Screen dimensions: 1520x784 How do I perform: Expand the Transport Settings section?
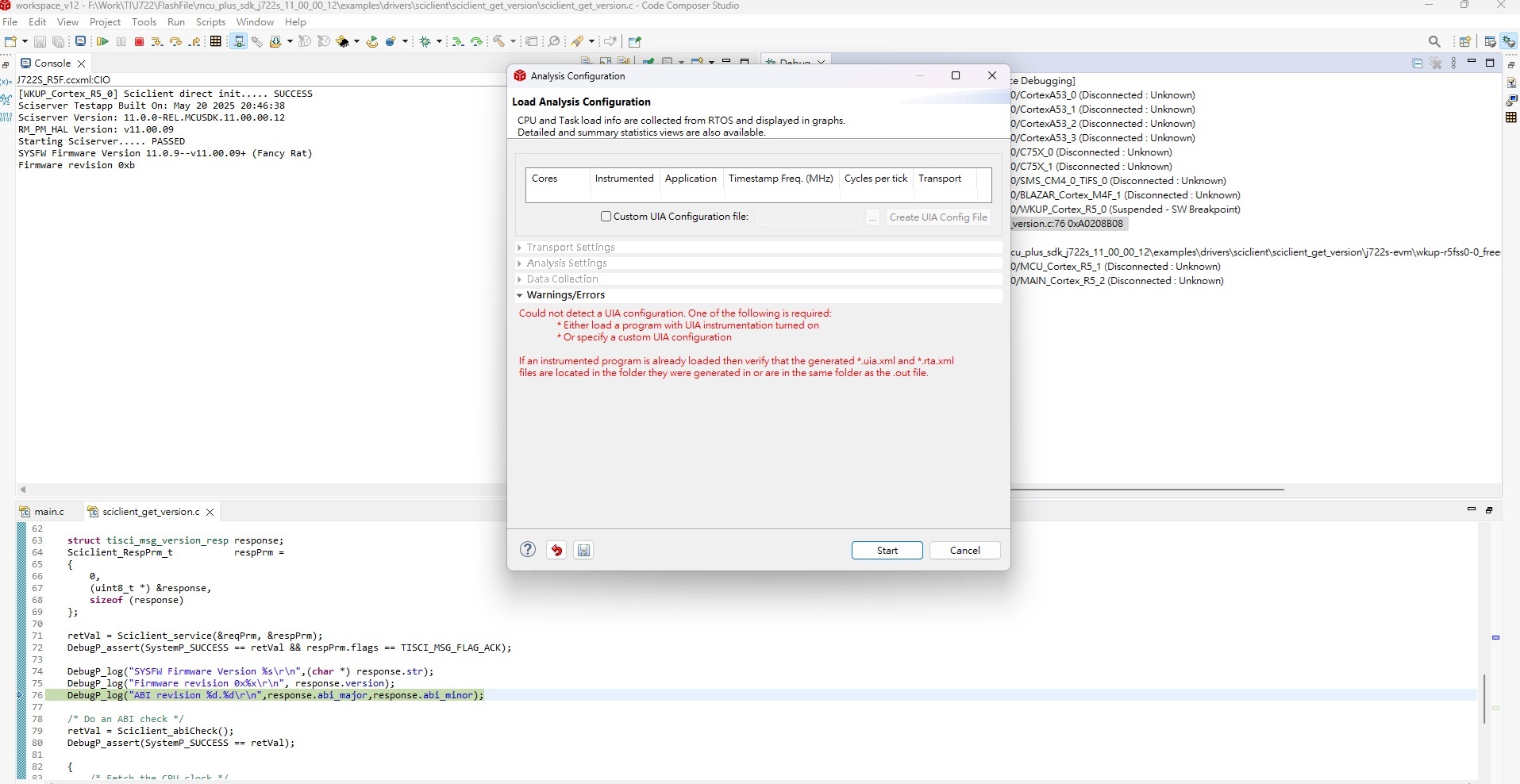[x=519, y=248]
